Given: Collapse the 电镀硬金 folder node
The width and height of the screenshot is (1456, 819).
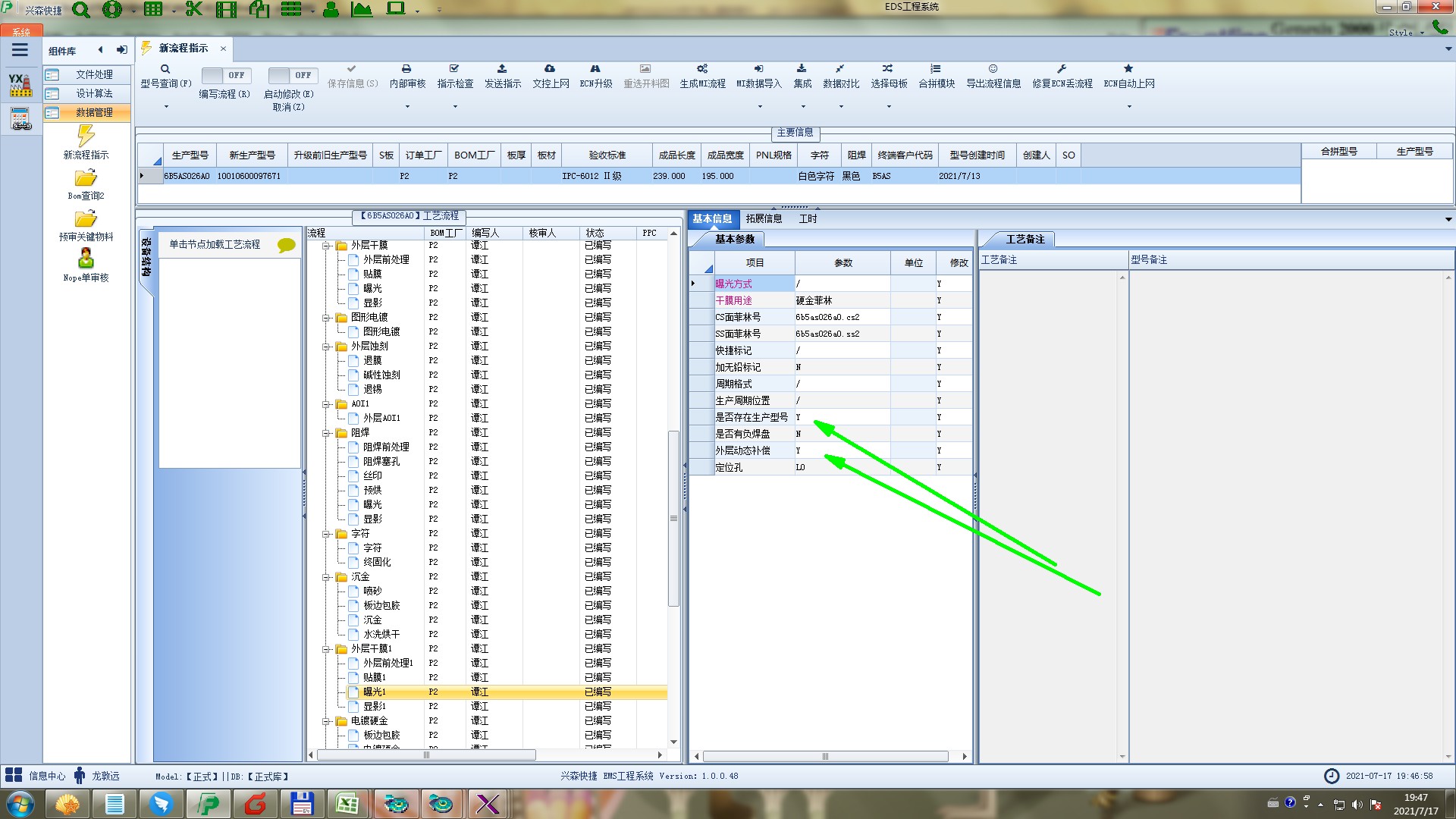Looking at the screenshot, I should [x=326, y=721].
